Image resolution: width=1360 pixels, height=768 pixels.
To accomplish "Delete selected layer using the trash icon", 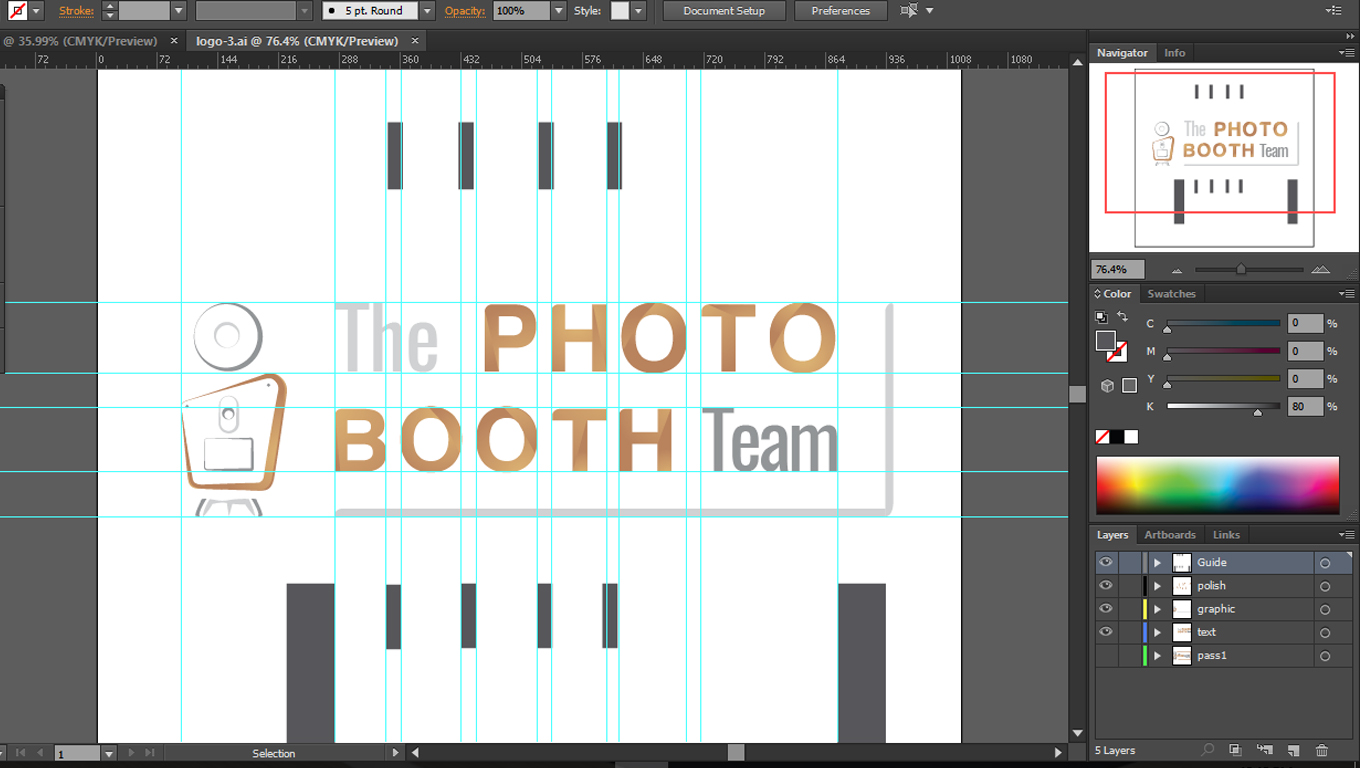I will (x=1322, y=749).
